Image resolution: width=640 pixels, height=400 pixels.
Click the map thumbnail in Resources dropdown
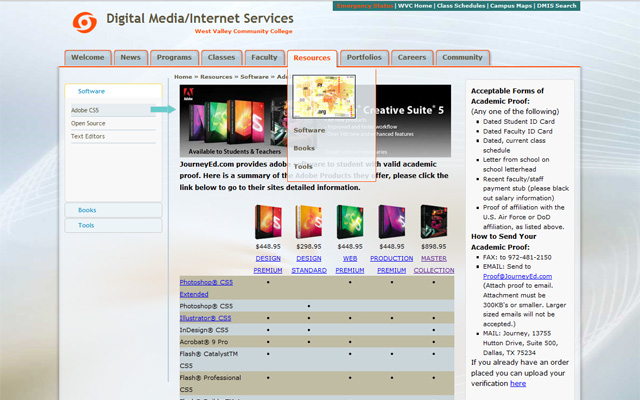click(324, 97)
